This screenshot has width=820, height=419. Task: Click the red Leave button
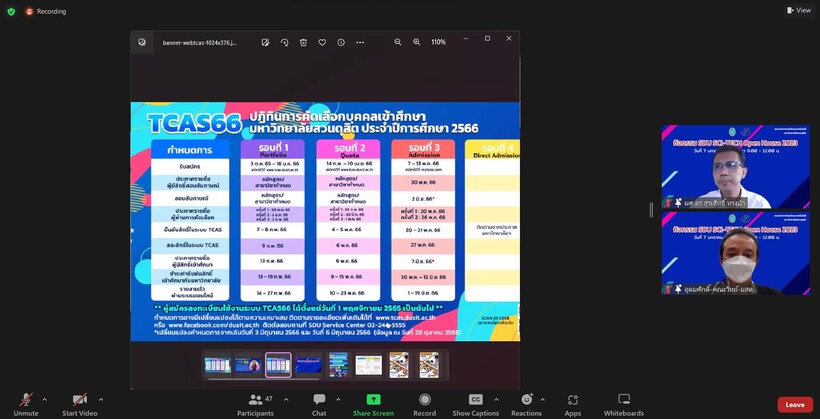click(795, 405)
